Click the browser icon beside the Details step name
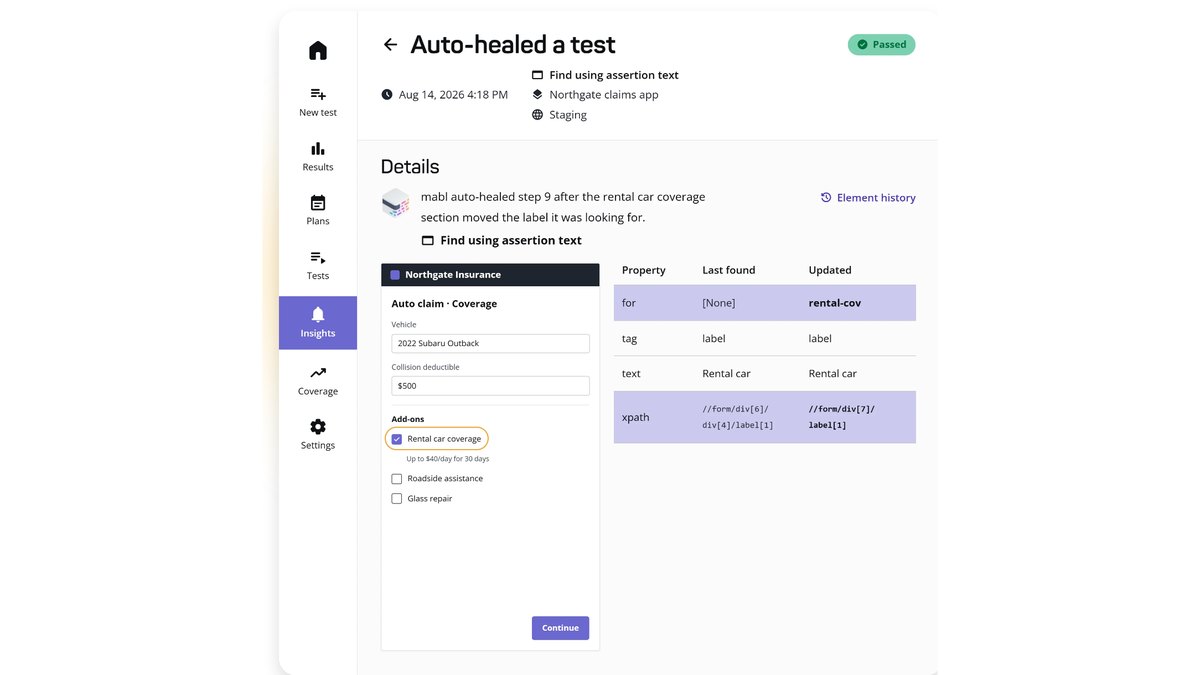1200x675 pixels. (x=428, y=241)
